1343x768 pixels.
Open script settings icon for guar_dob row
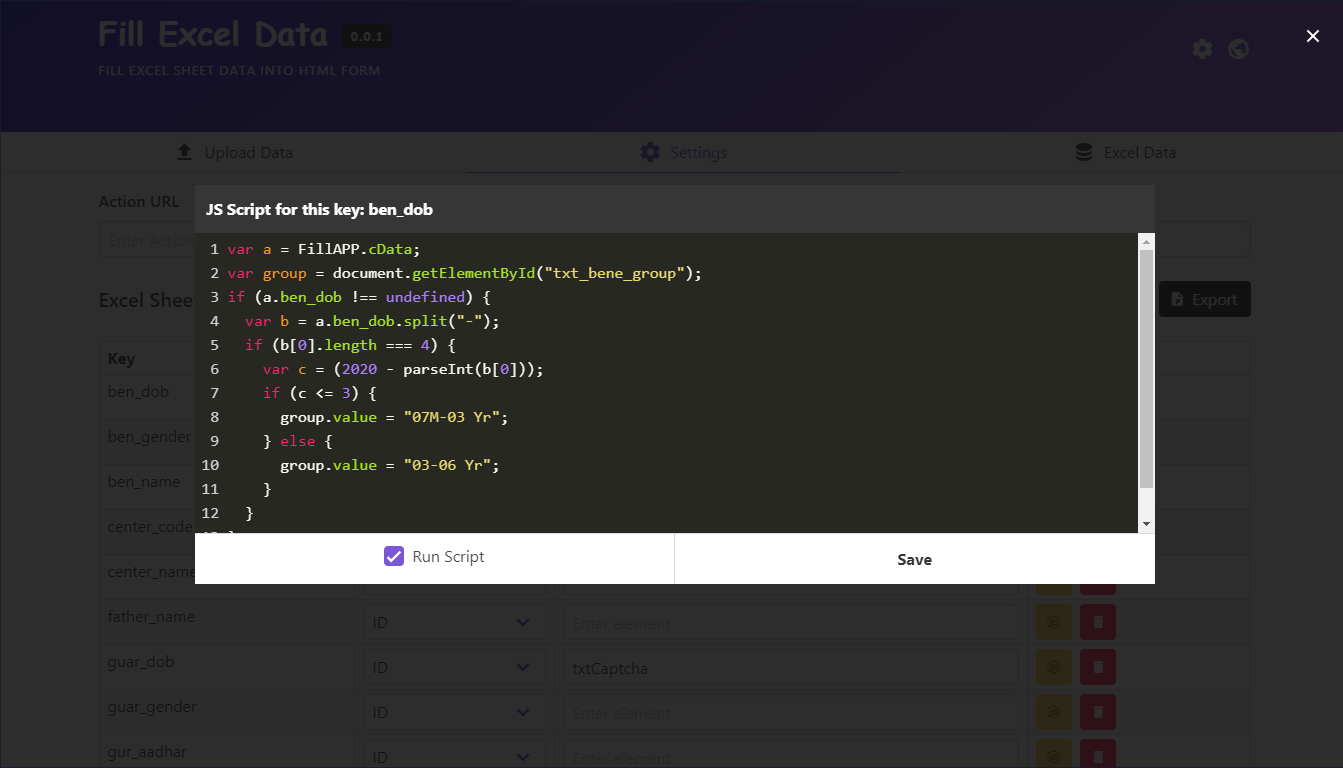pos(1053,667)
